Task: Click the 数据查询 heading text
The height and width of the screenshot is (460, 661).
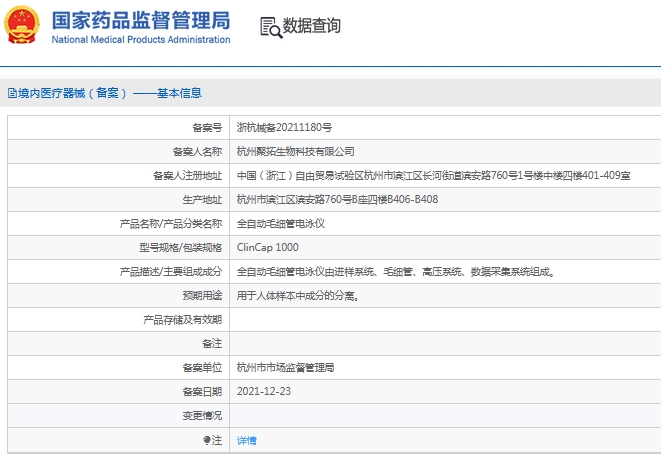Action: click(312, 26)
